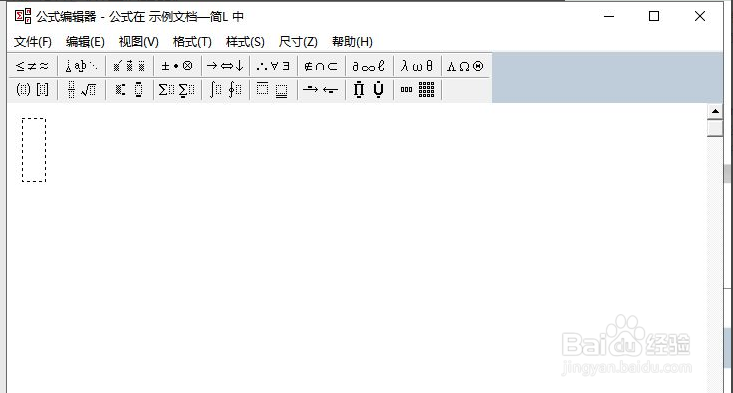The width and height of the screenshot is (733, 393).
Task: Open the products and set theory templates palette
Action: click(x=369, y=89)
